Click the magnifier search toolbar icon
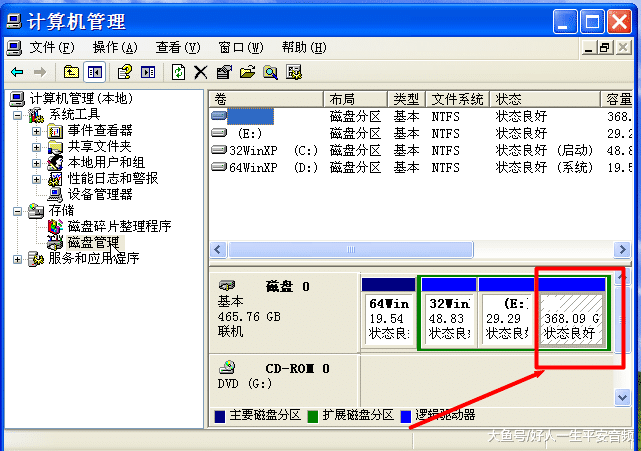 click(270, 72)
